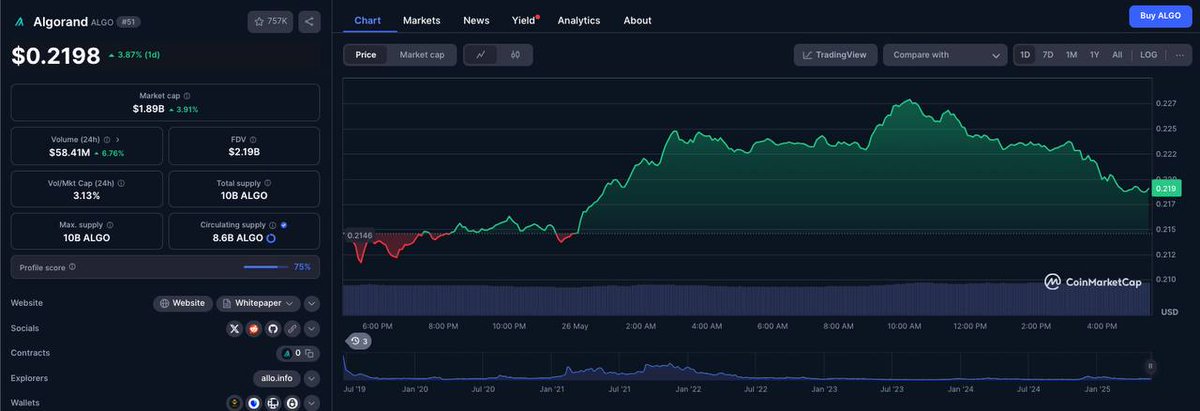Open the Markets tab

click(422, 20)
